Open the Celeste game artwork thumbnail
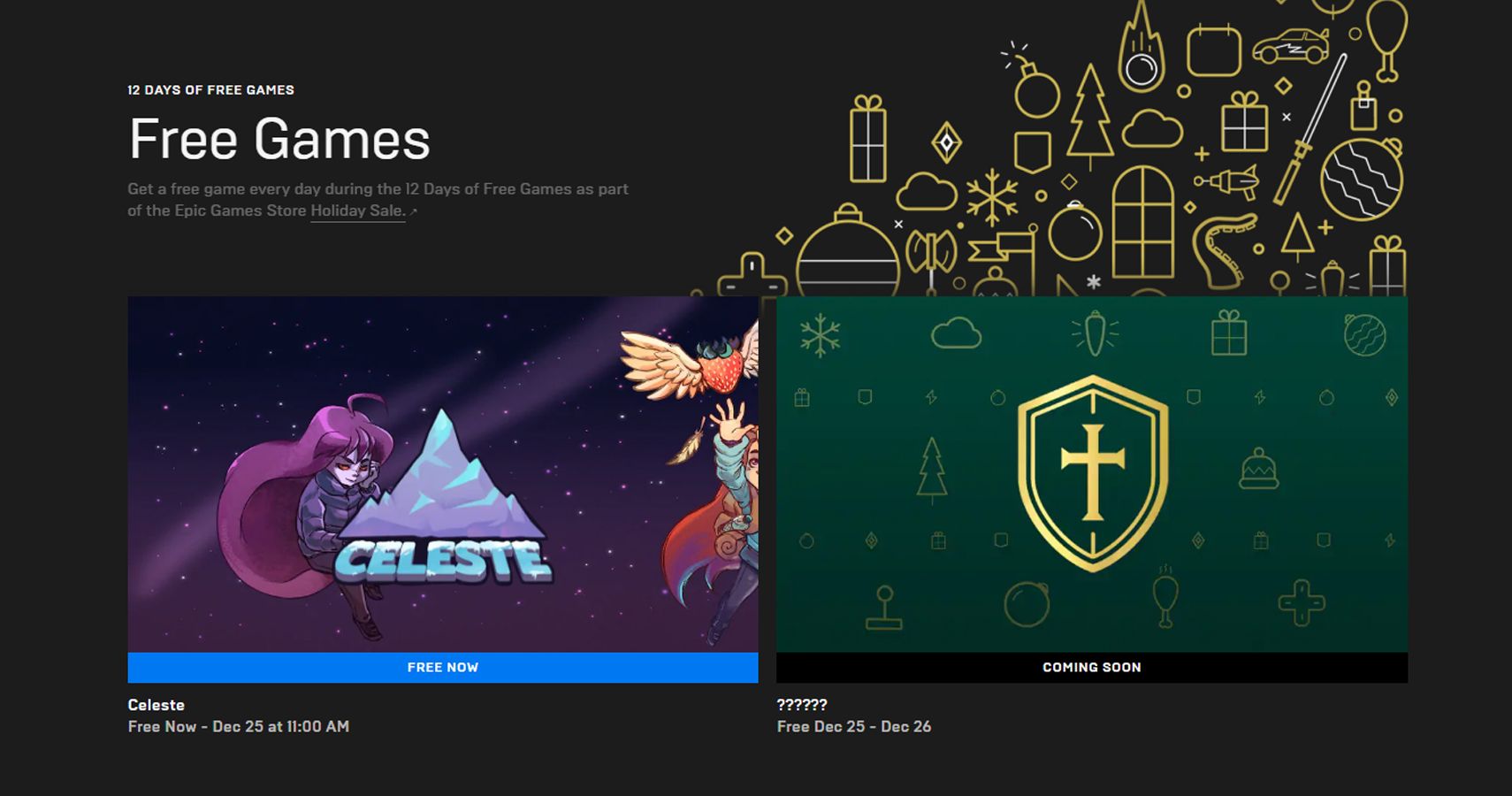This screenshot has height=796, width=1512. (443, 474)
